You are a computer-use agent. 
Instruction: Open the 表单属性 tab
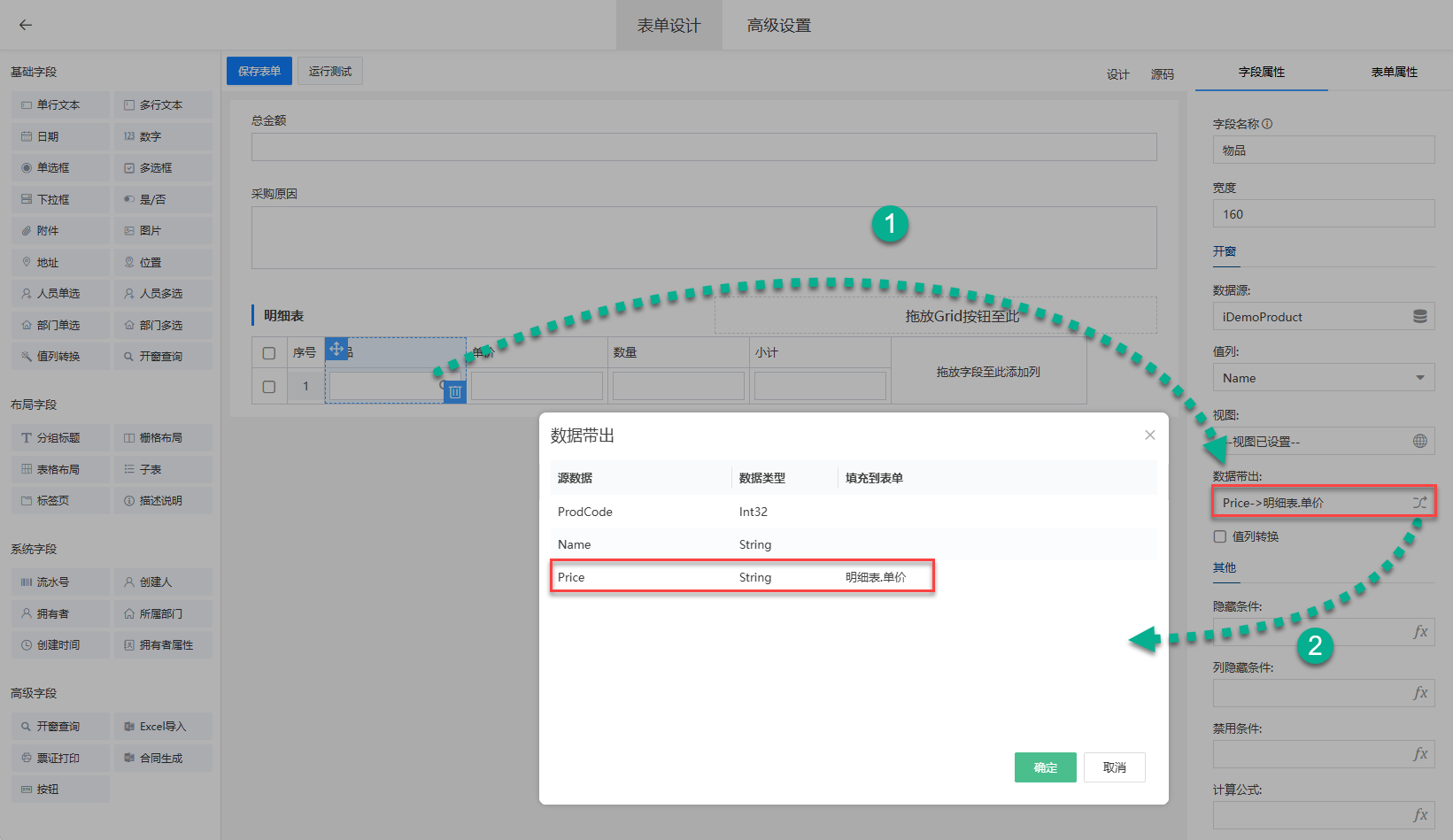point(1394,73)
